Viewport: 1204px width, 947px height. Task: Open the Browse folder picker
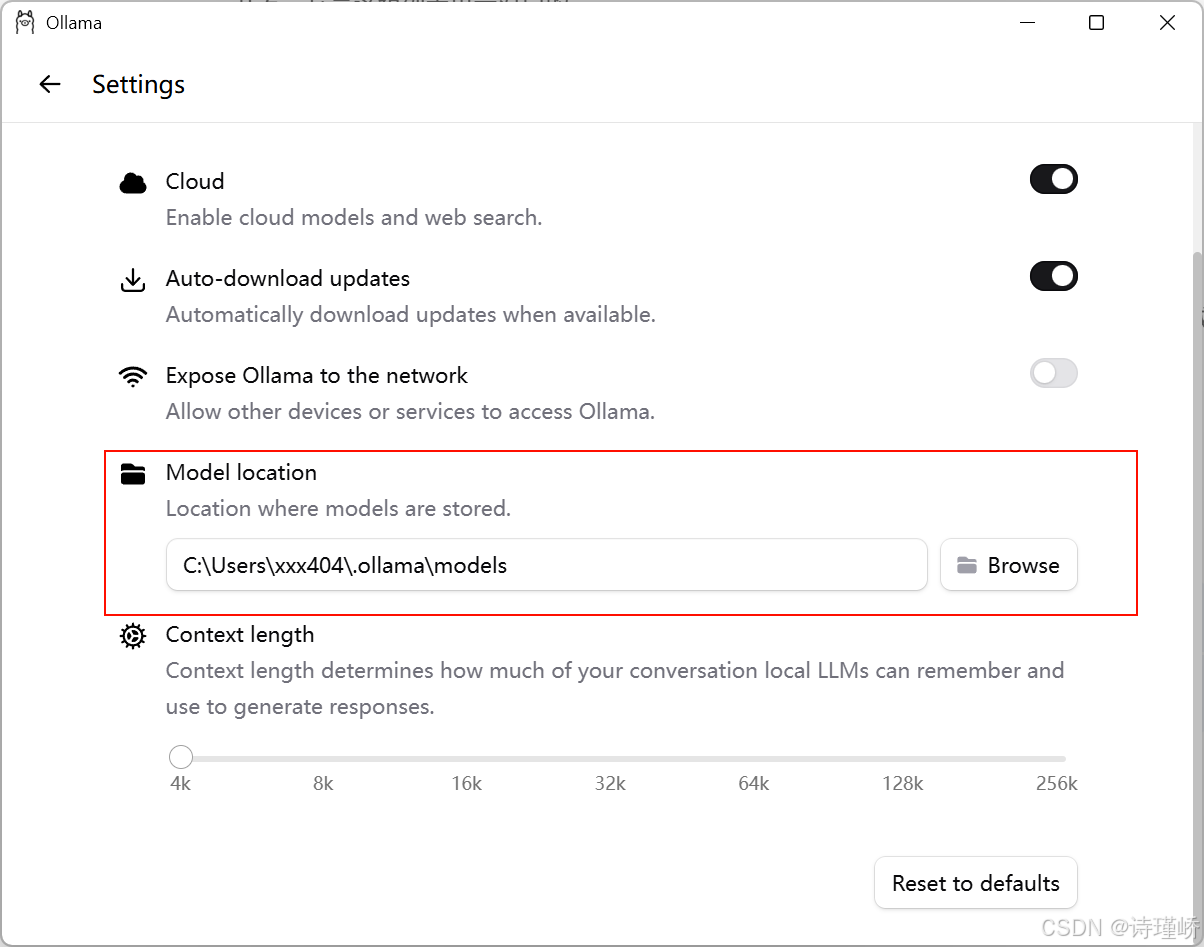coord(1009,565)
